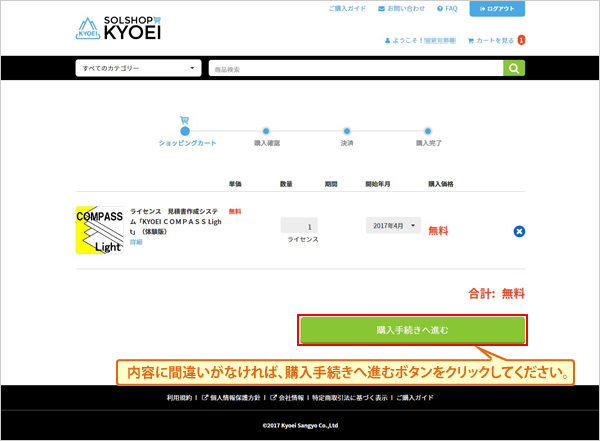This screenshot has height=441, width=600.
Task: Open 特定商取引法に基づく表示 footer link
Action: 350,398
